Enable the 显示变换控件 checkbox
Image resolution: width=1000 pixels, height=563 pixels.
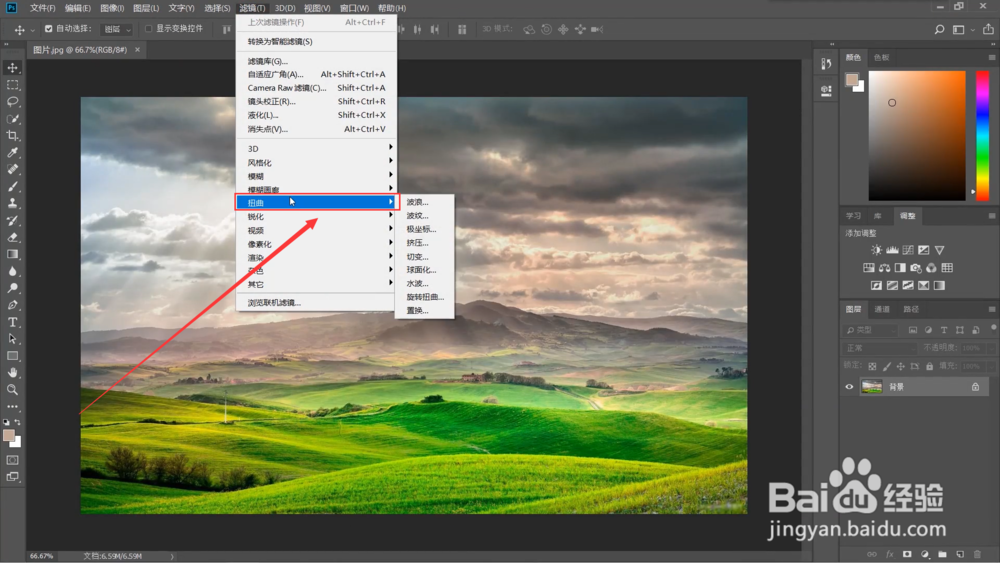[148, 29]
